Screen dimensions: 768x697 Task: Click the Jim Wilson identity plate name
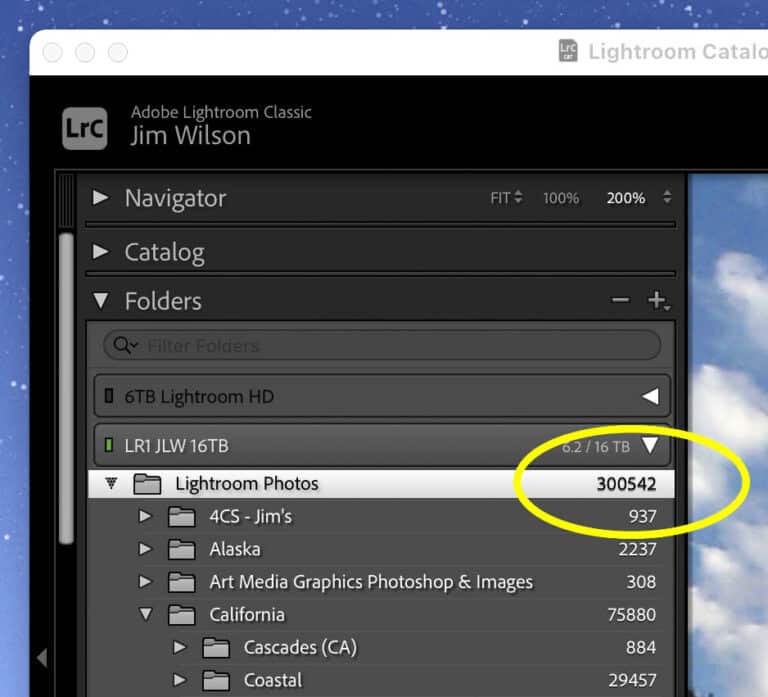click(191, 136)
